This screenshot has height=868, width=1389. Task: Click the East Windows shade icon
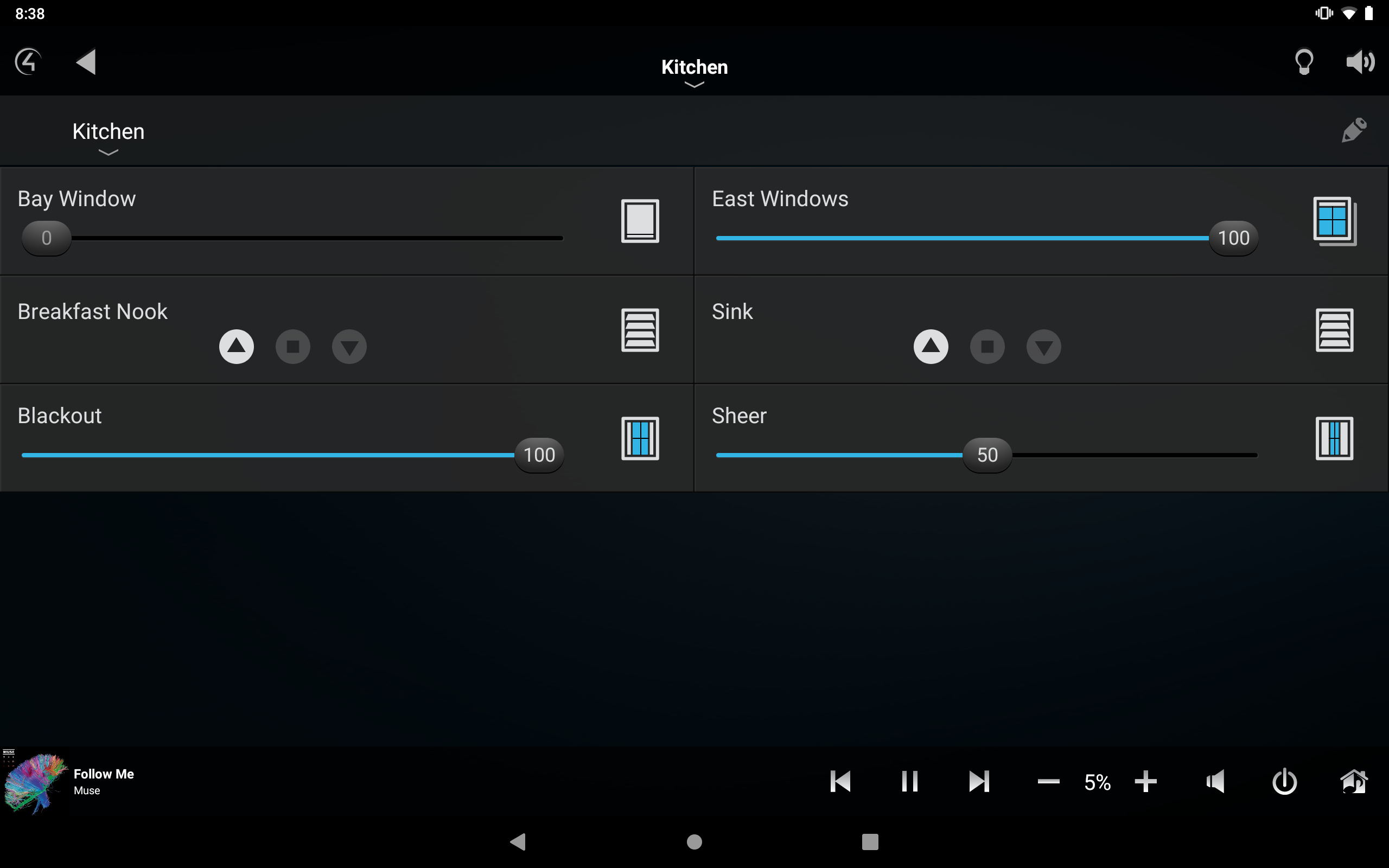pos(1334,220)
